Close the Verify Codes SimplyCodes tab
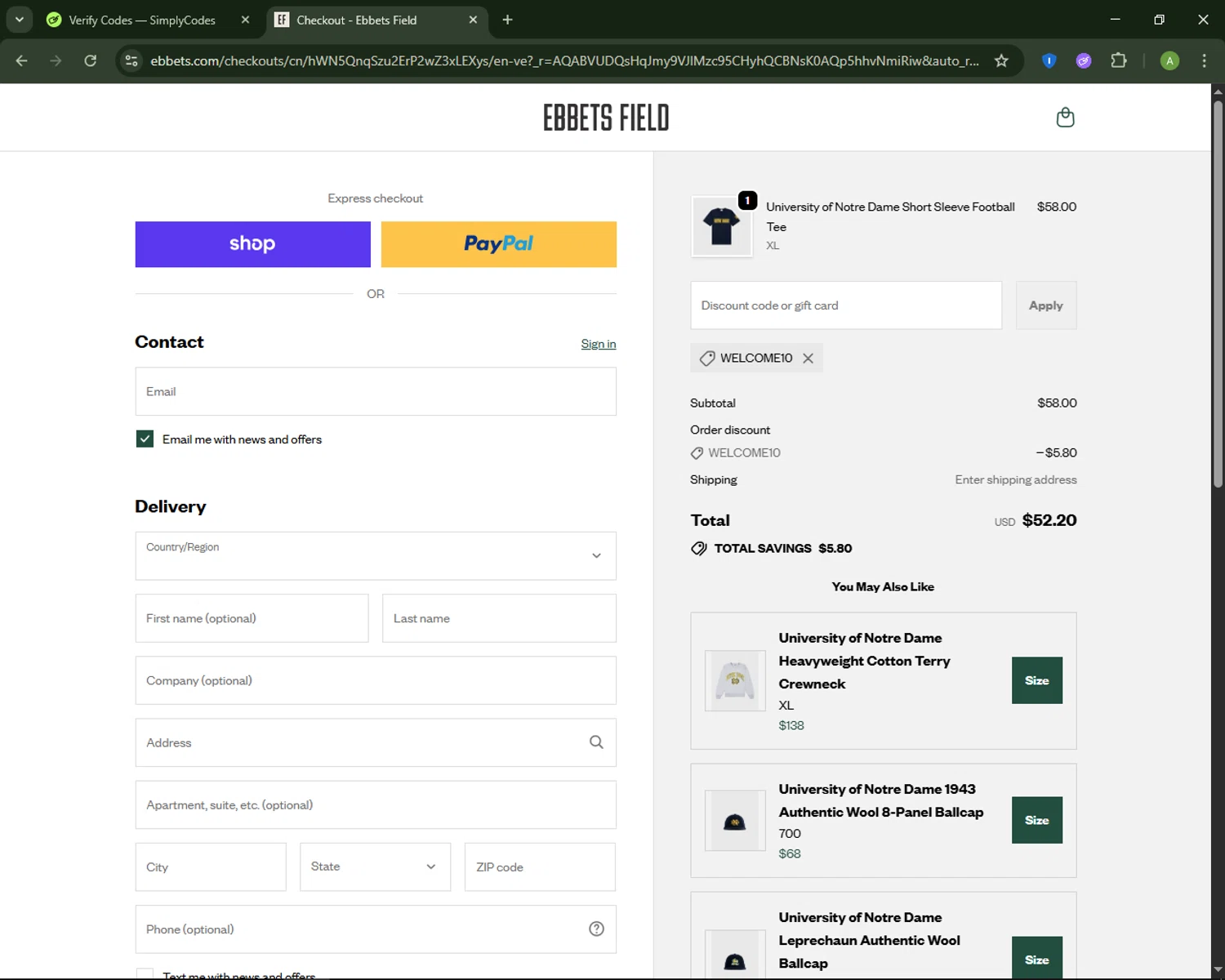This screenshot has width=1225, height=980. click(245, 20)
